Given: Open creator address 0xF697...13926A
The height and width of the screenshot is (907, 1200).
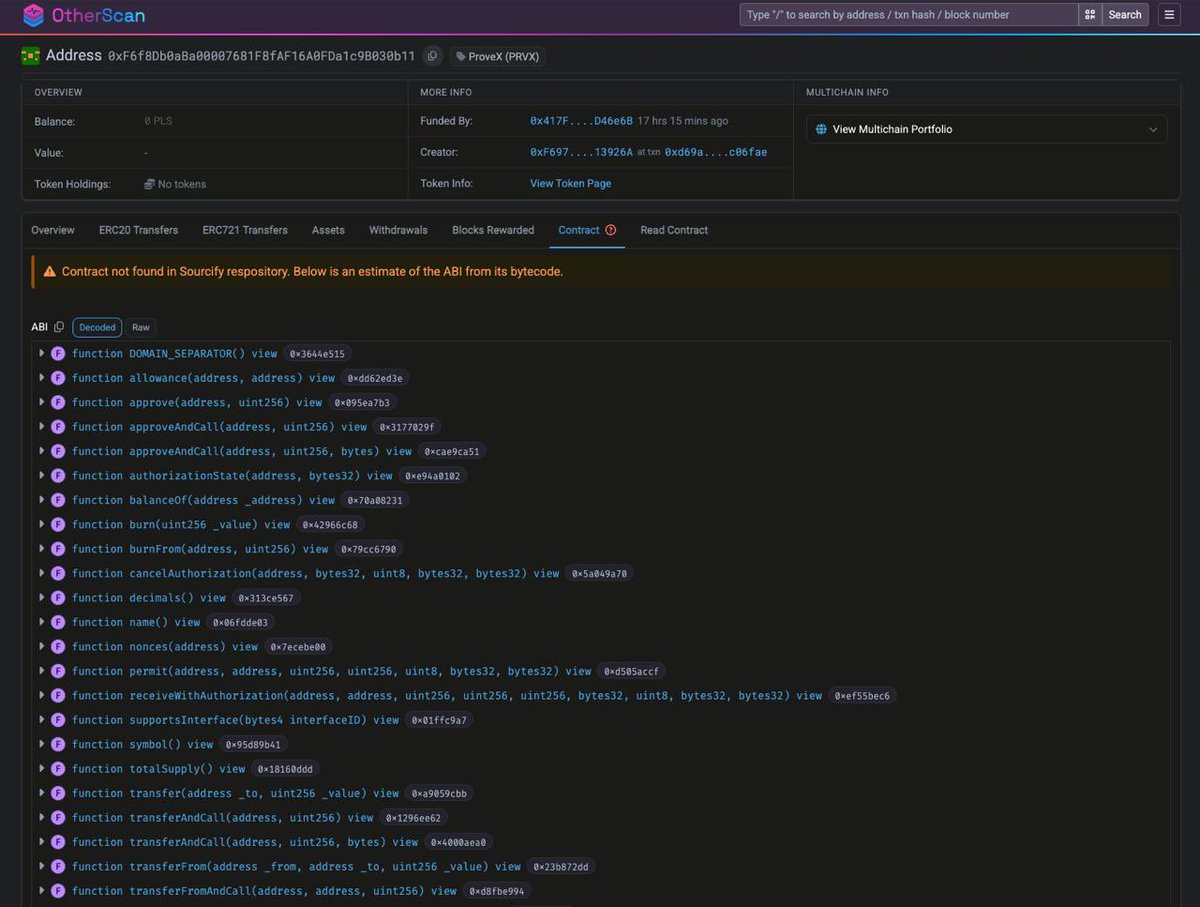Looking at the screenshot, I should point(581,152).
